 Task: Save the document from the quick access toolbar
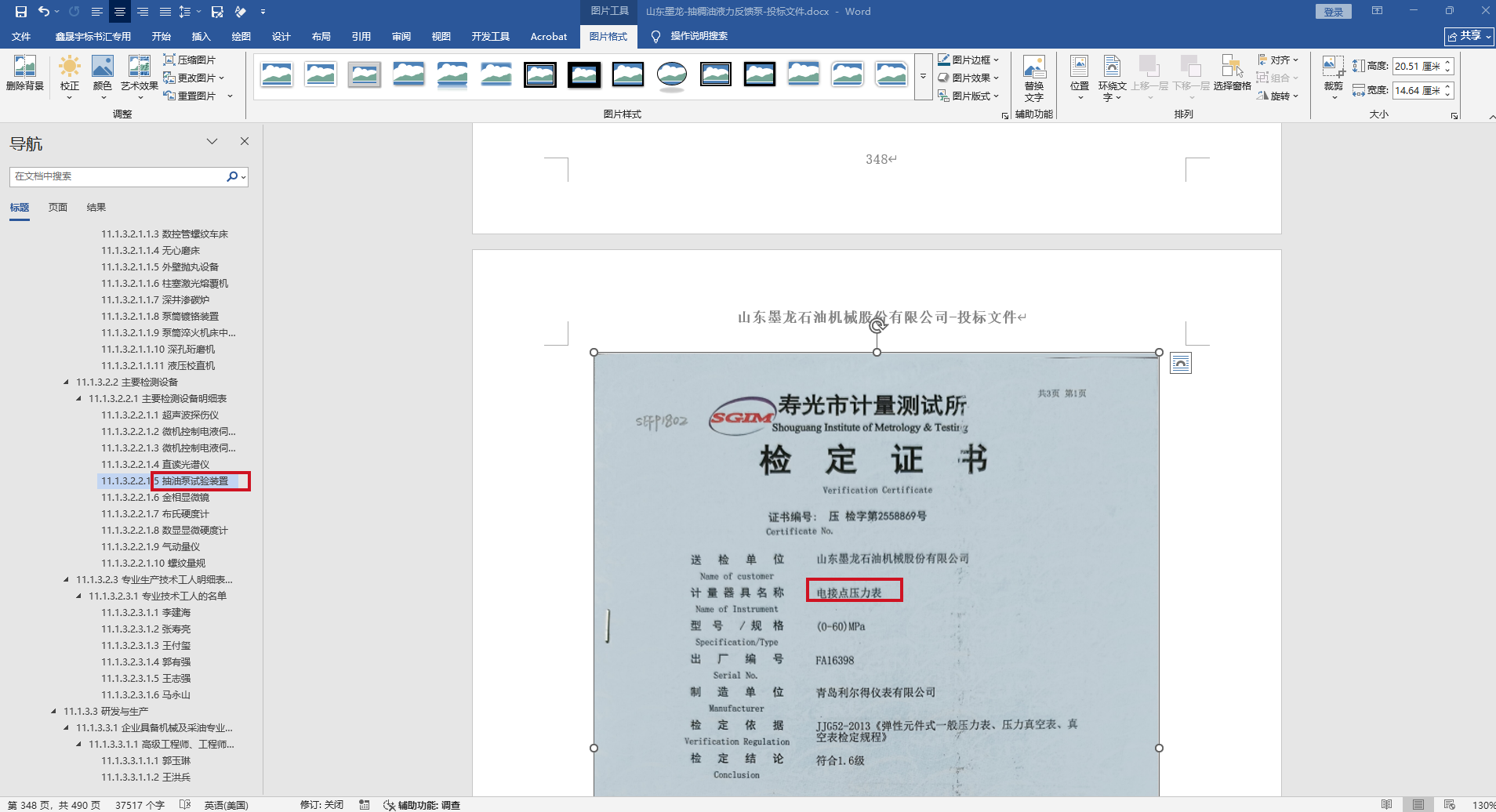pos(21,12)
